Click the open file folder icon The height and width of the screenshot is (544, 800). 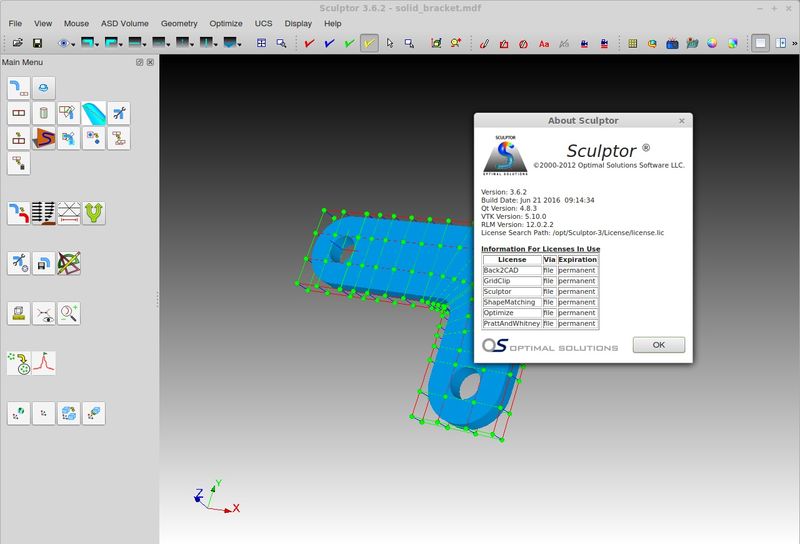coord(18,43)
